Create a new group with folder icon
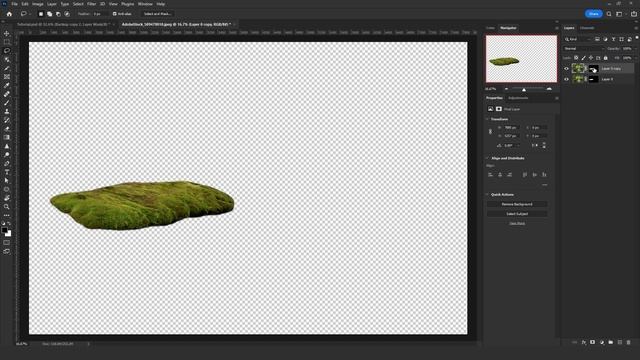 coord(611,342)
